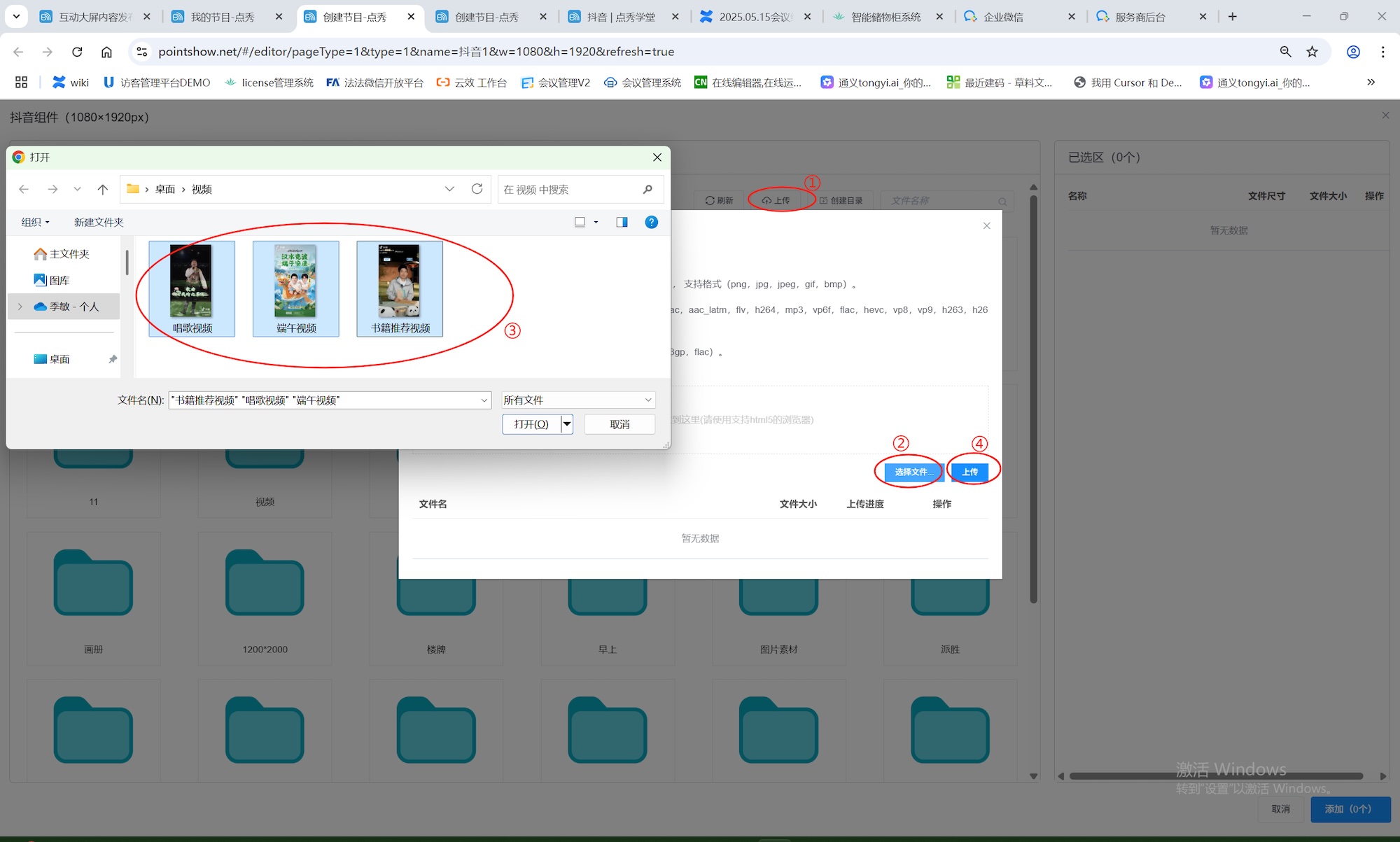This screenshot has width=1400, height=842.
Task: Click the help question mark icon in file dialog
Action: [651, 222]
